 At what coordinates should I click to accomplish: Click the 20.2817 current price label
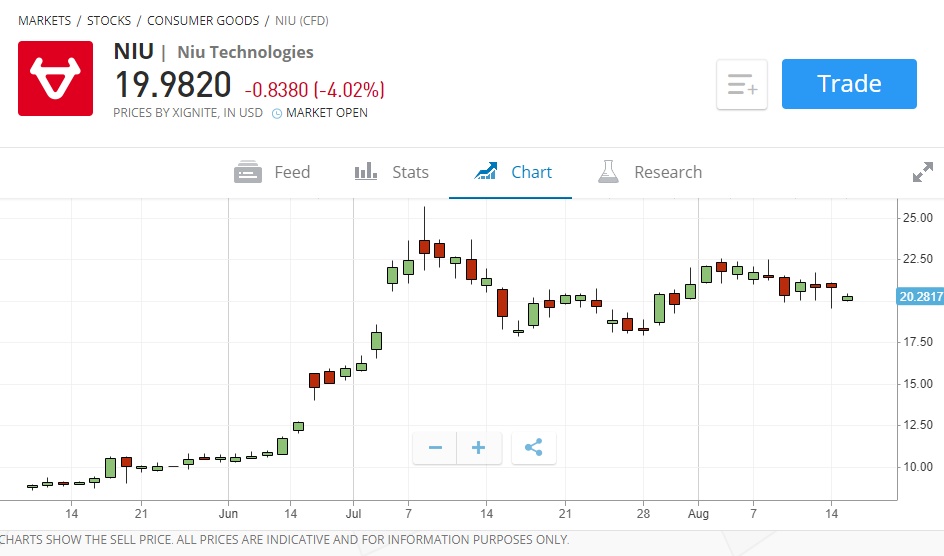point(920,296)
